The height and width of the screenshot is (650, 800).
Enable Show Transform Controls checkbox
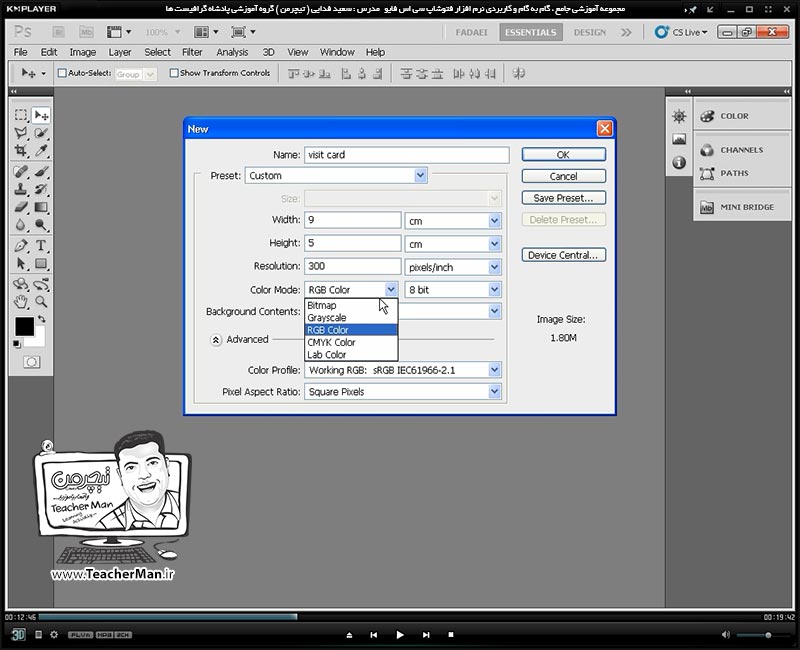click(x=174, y=73)
